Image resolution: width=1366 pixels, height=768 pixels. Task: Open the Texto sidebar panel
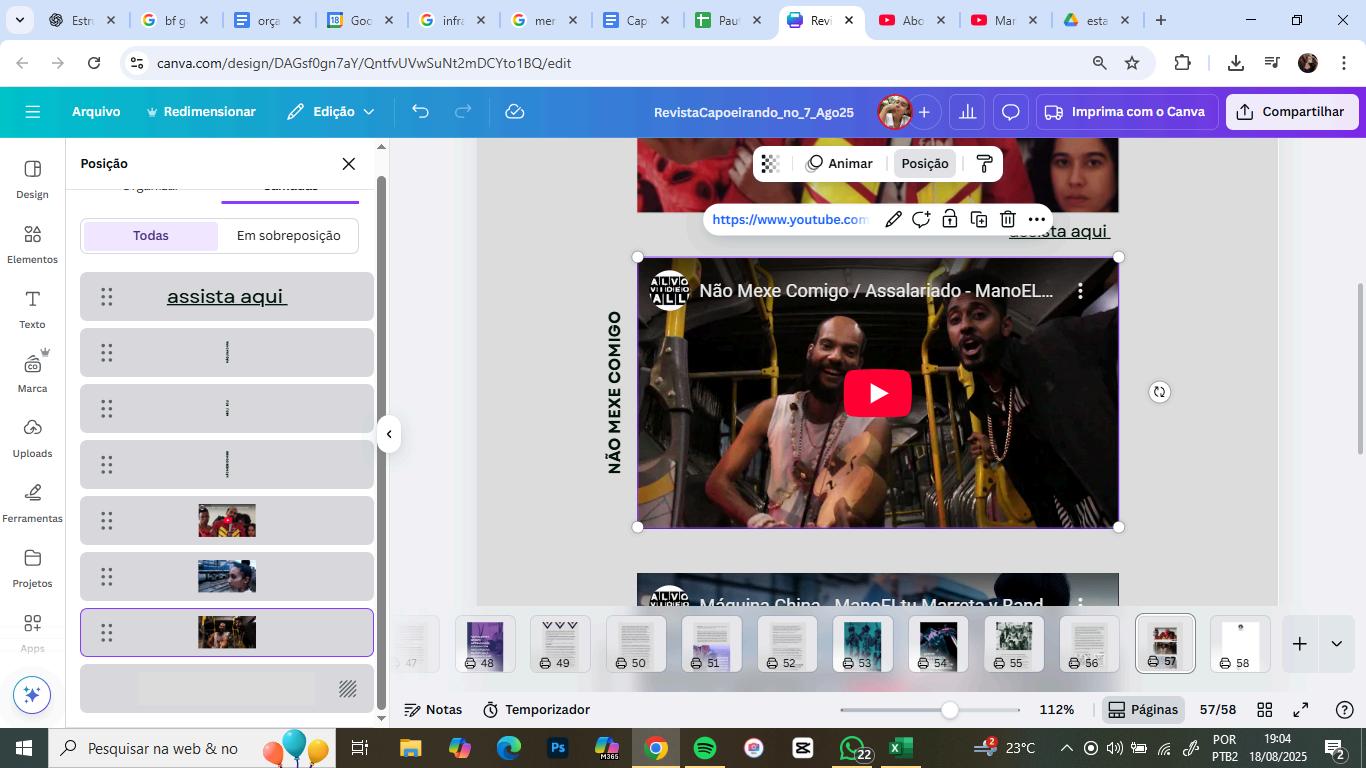pos(32,309)
